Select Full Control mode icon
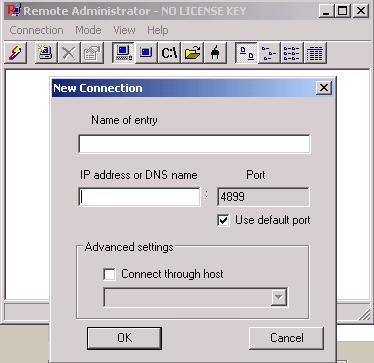374x363 pixels. click(123, 53)
